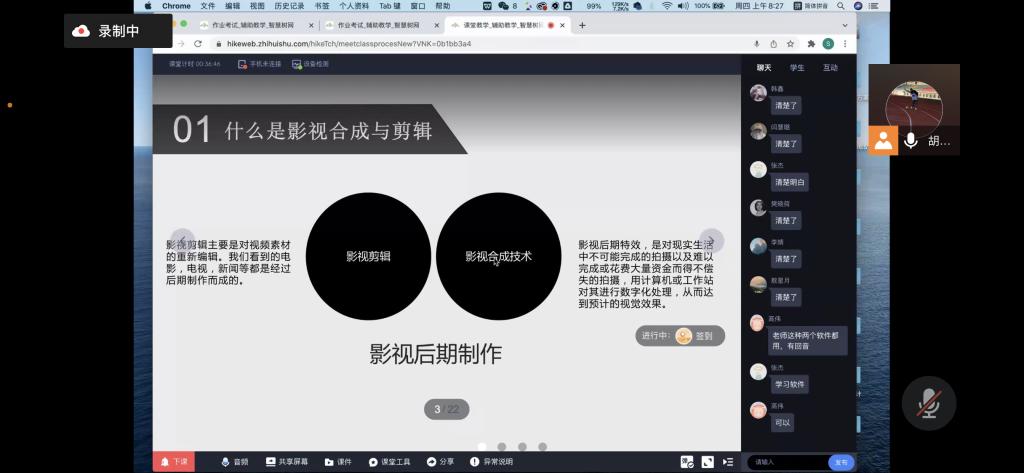Image resolution: width=1024 pixels, height=473 pixels.
Task: Click the 设备检测 device check icon
Action: 310,64
